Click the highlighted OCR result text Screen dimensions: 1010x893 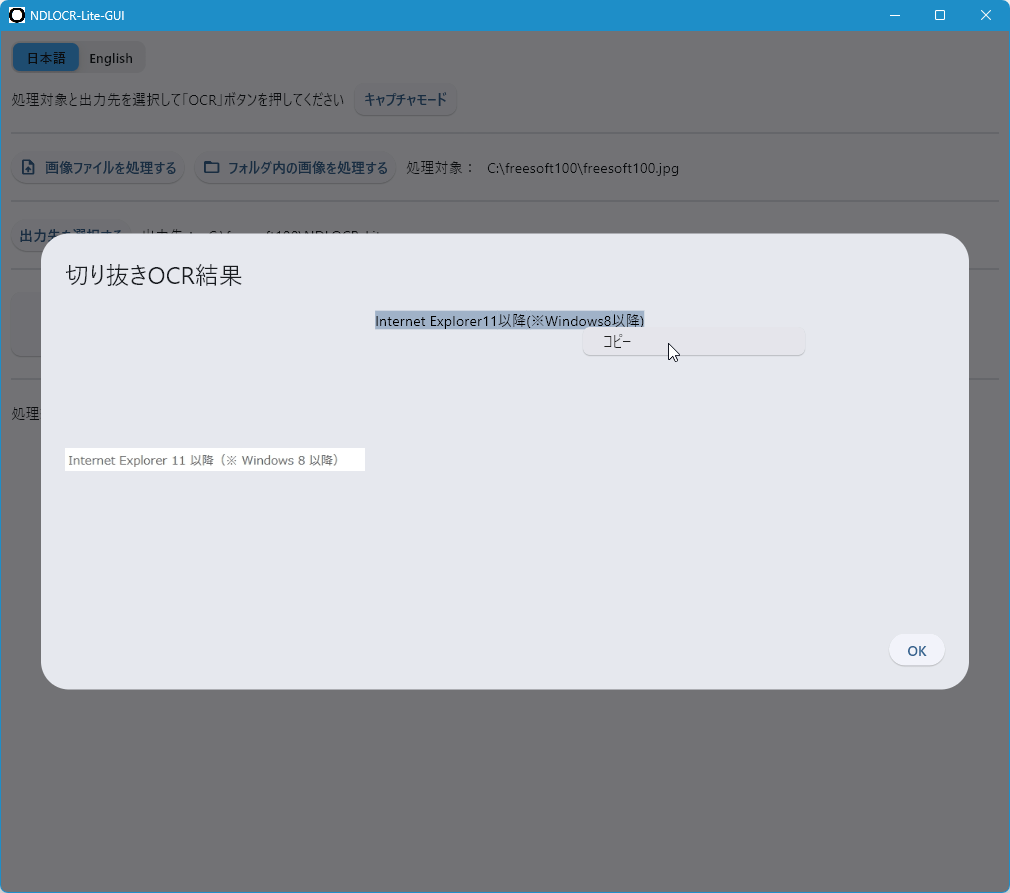509,321
